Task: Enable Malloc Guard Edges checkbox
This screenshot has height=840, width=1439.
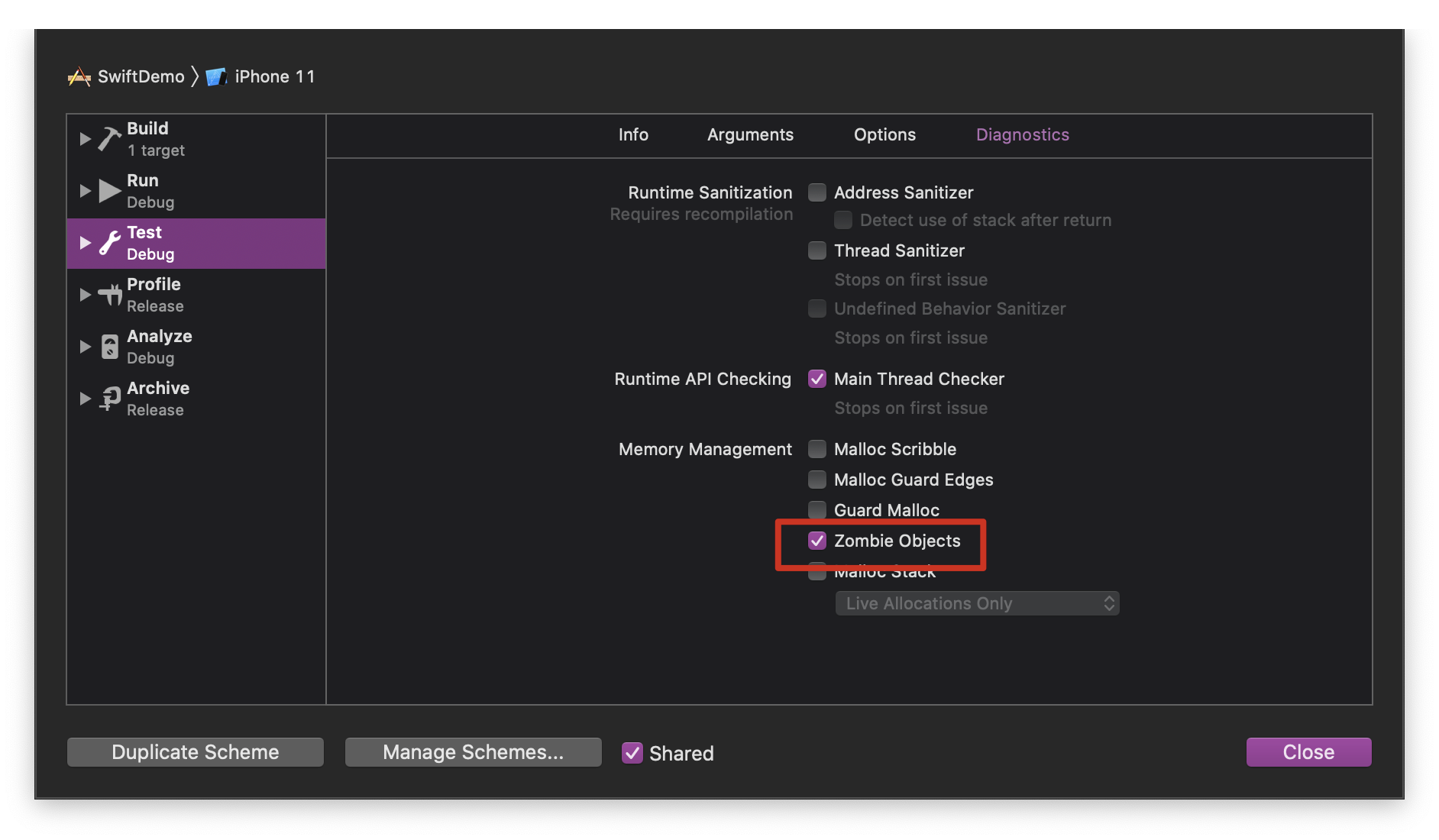Action: [817, 480]
